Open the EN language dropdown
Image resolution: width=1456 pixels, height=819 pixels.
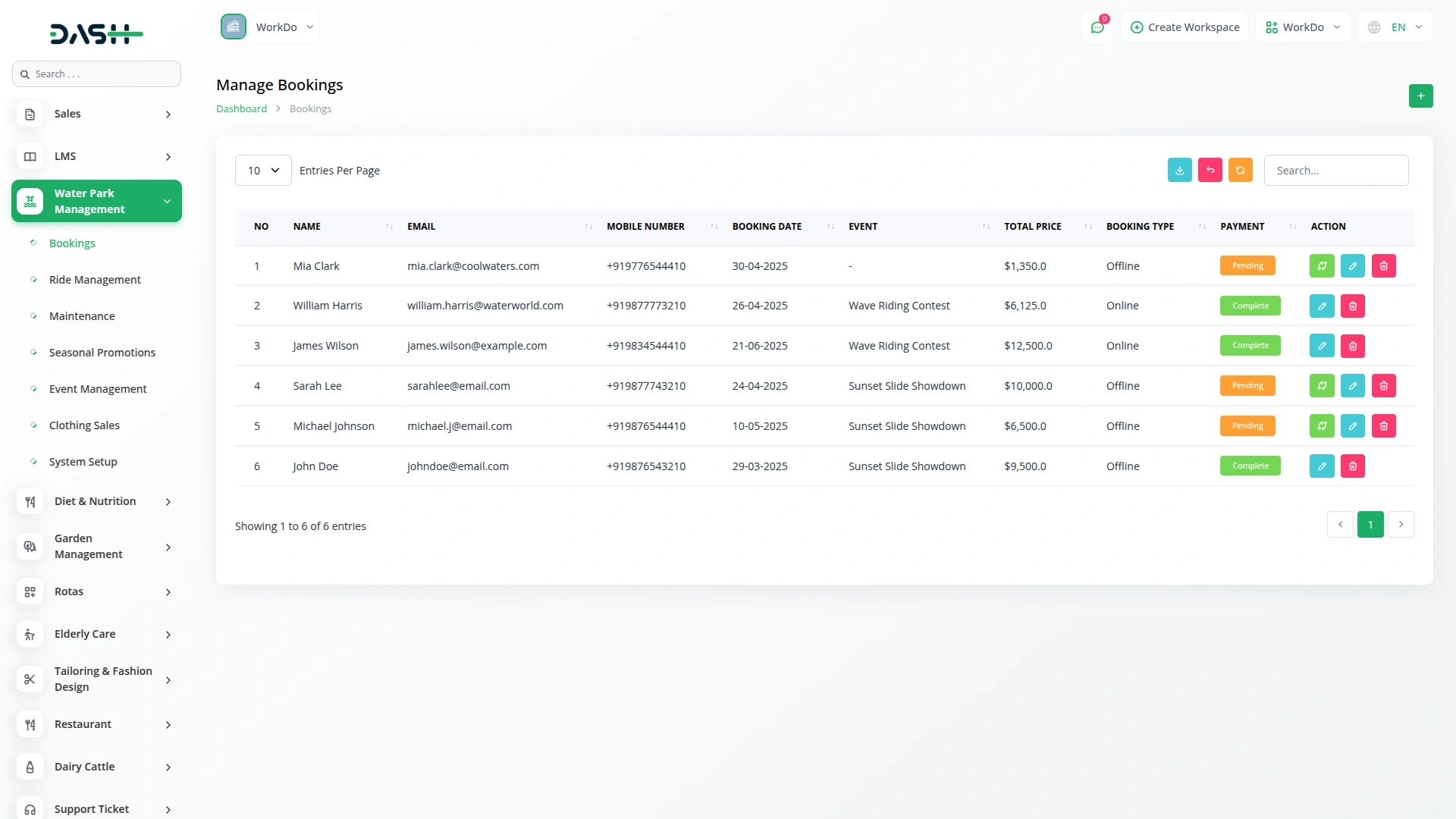(x=1396, y=27)
